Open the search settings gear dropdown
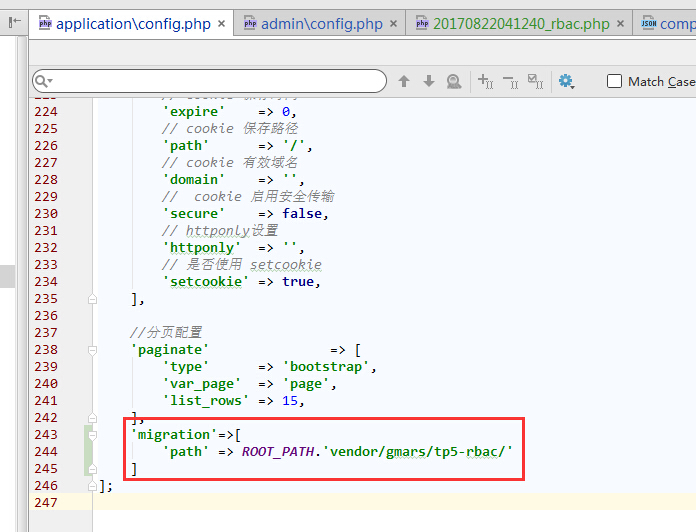 tap(567, 82)
